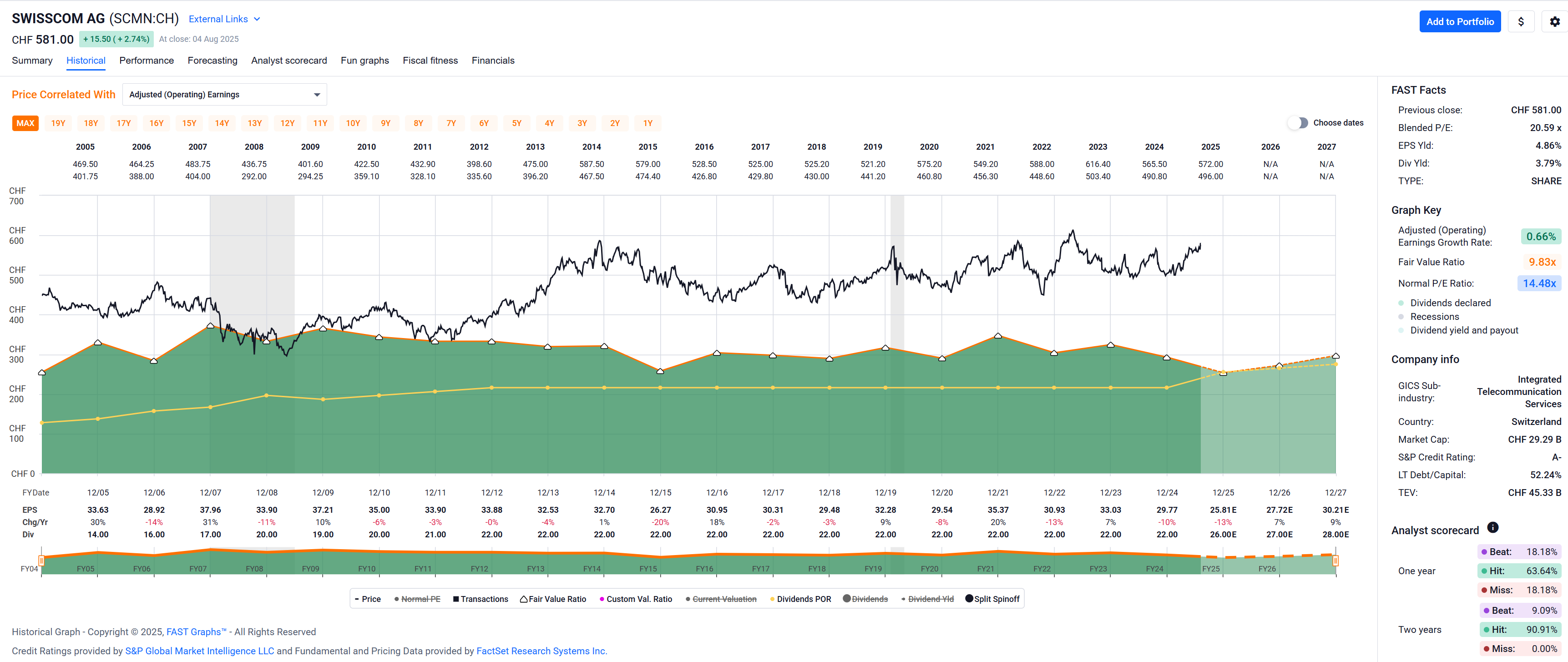Select the 3Y time range
This screenshot has height=662, width=1568.
582,123
